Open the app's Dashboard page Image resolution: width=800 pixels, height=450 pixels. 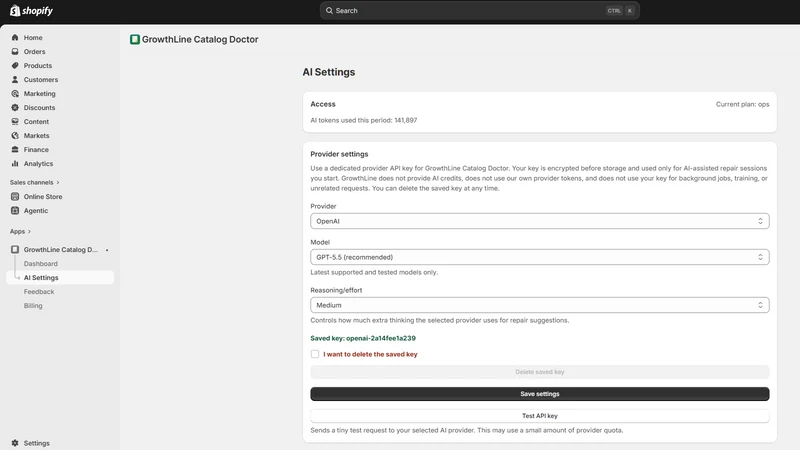tap(41, 264)
